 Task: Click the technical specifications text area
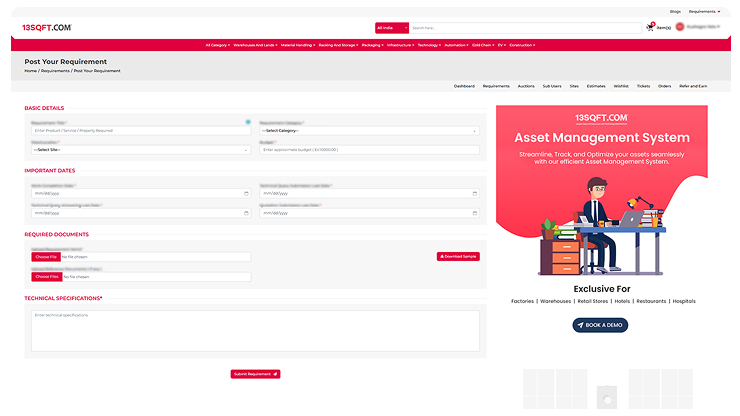point(255,331)
